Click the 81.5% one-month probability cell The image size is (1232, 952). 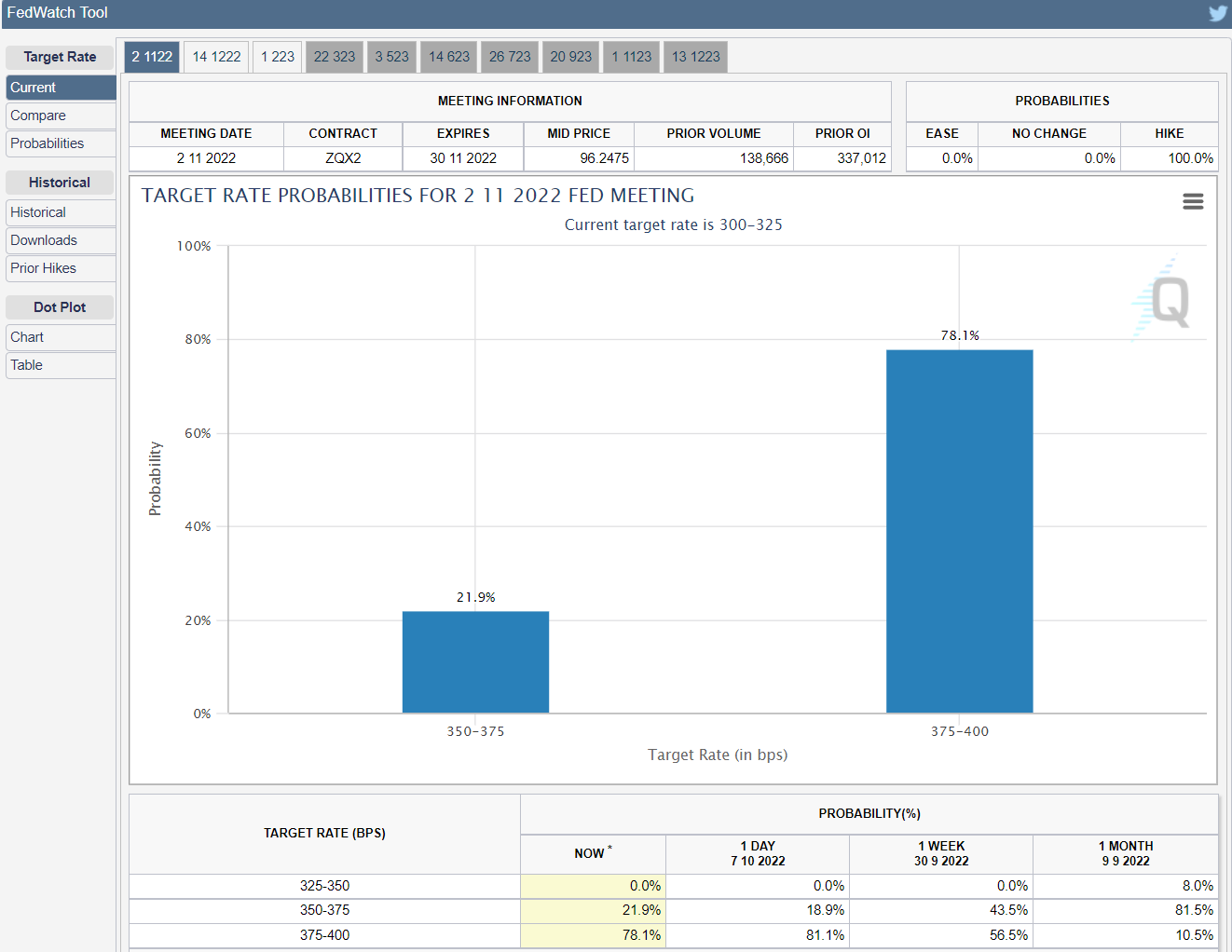(x=1126, y=910)
